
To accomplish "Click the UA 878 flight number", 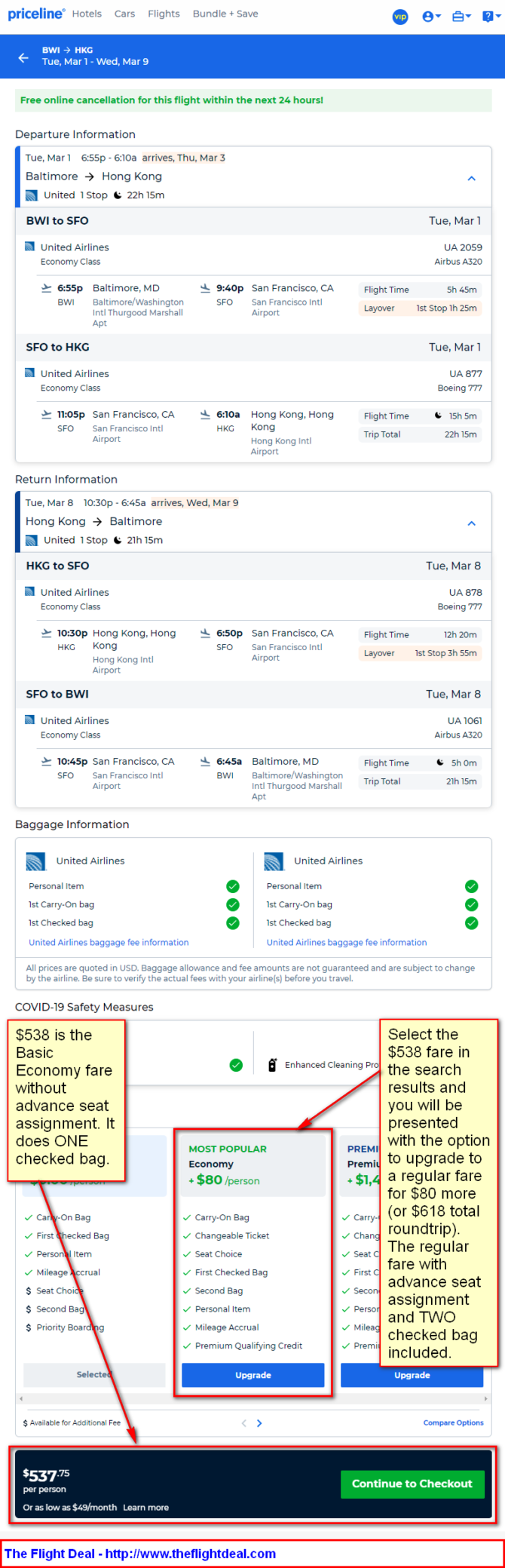I will coord(466,593).
